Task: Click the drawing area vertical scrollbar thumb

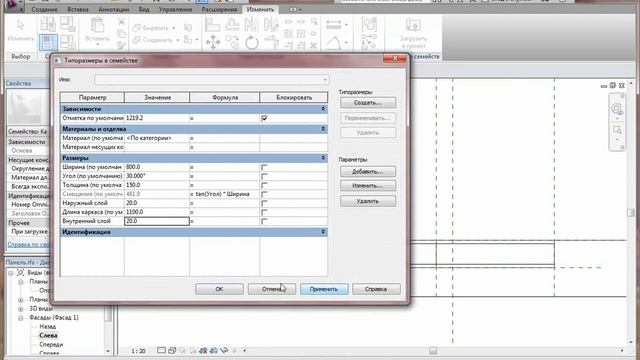Action: [631, 212]
